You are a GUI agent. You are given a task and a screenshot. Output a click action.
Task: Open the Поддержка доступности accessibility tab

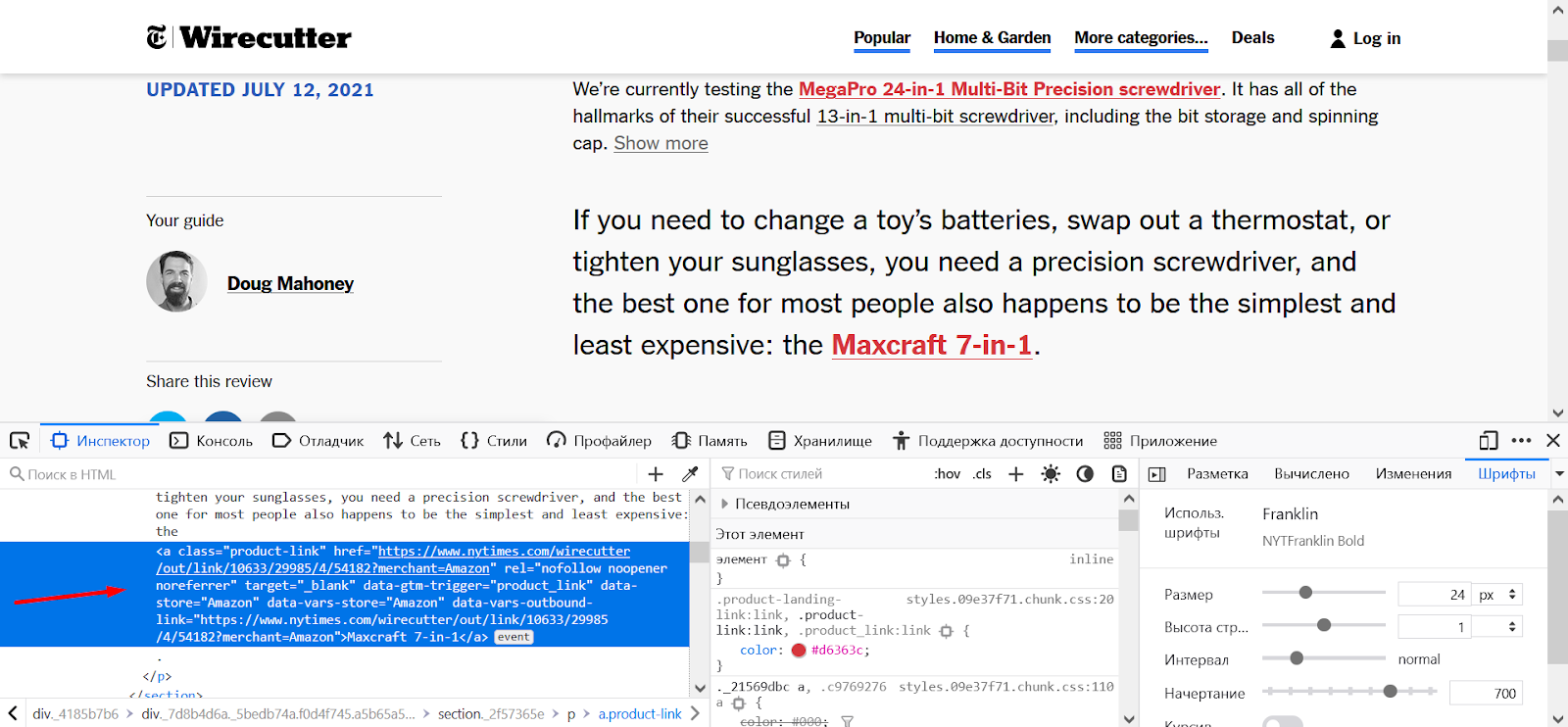point(988,441)
